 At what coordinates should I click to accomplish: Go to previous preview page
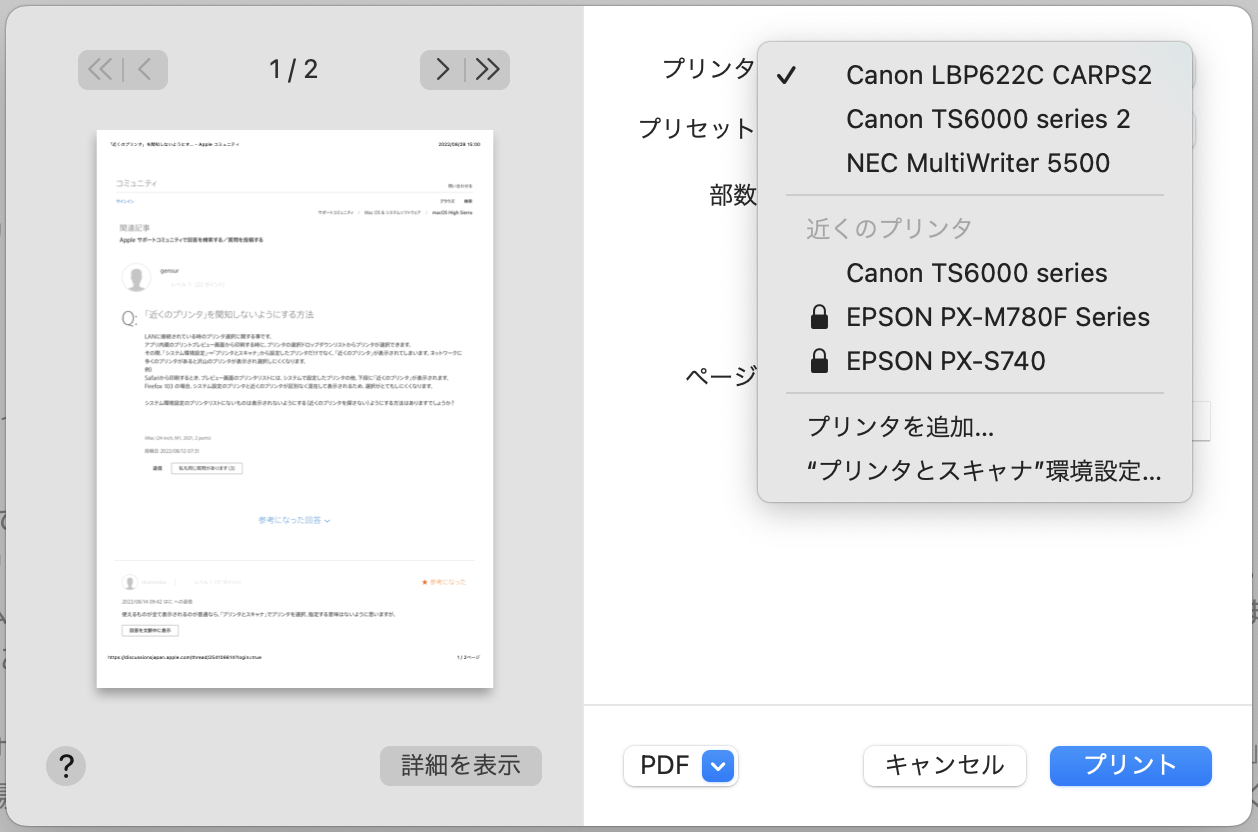point(145,70)
